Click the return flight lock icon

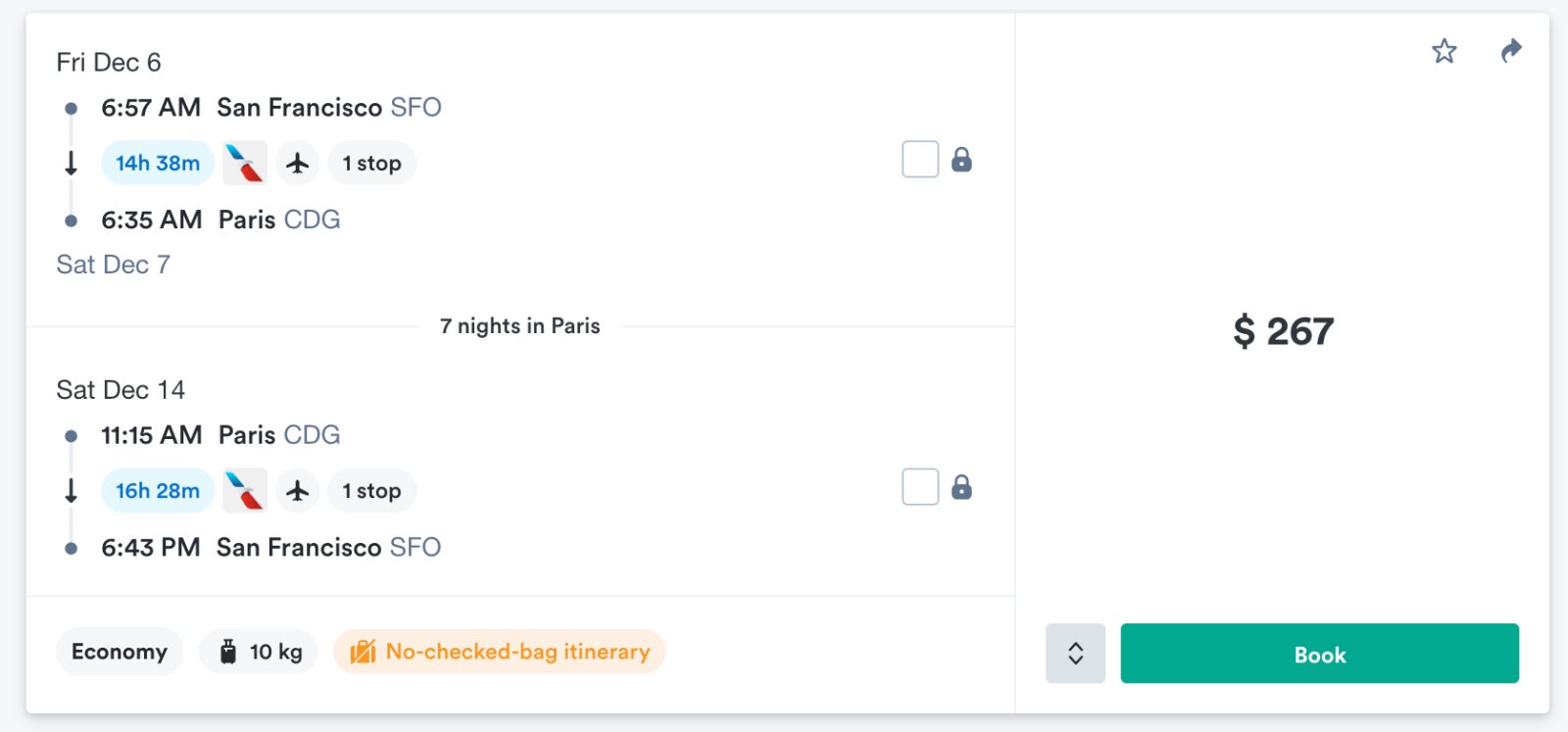961,487
